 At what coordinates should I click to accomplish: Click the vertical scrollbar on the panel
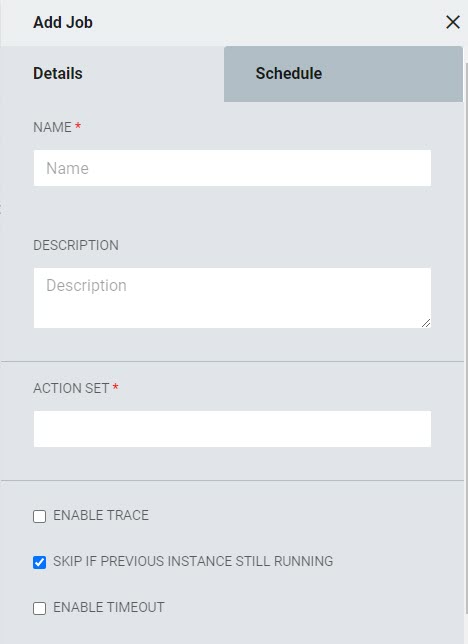[466, 337]
